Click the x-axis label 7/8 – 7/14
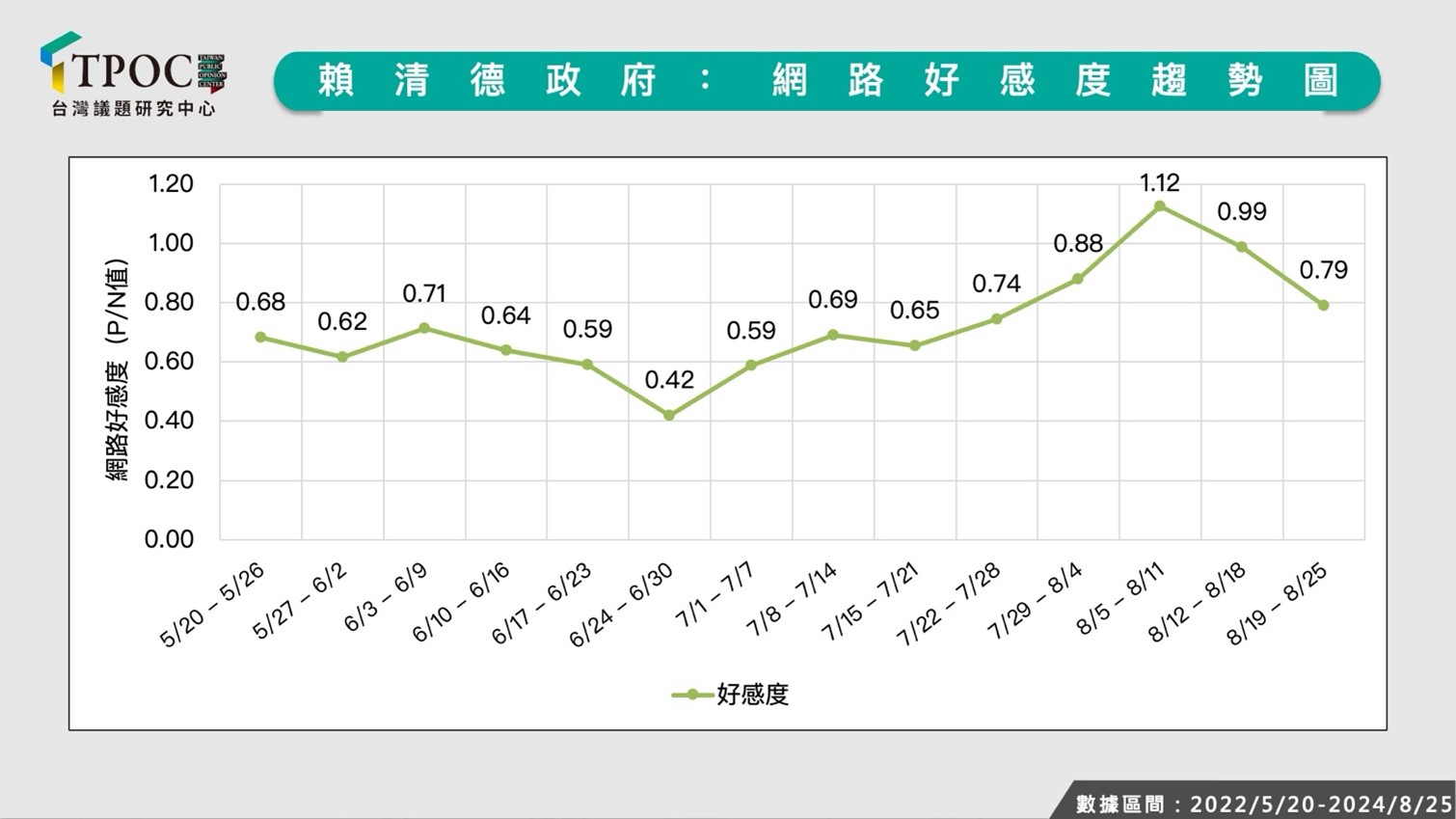 [x=793, y=600]
